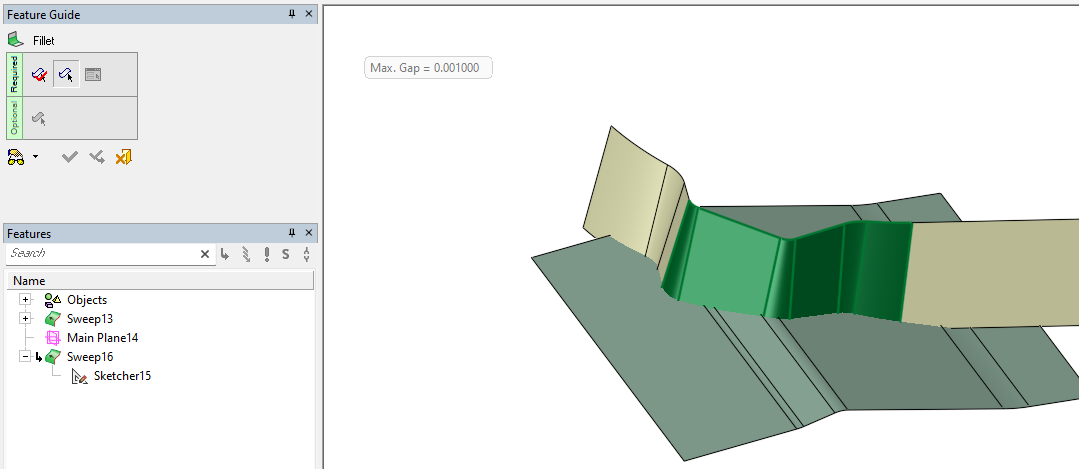The width and height of the screenshot is (1079, 469).
Task: Open the Fillet parameters dialog step
Action: click(93, 75)
